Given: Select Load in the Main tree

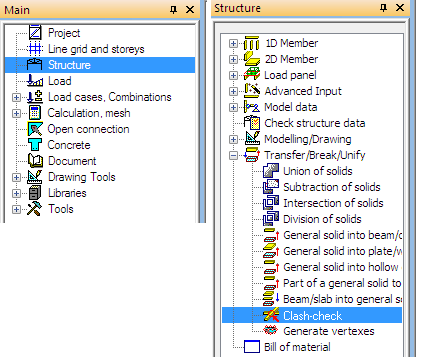Looking at the screenshot, I should coord(59,81).
